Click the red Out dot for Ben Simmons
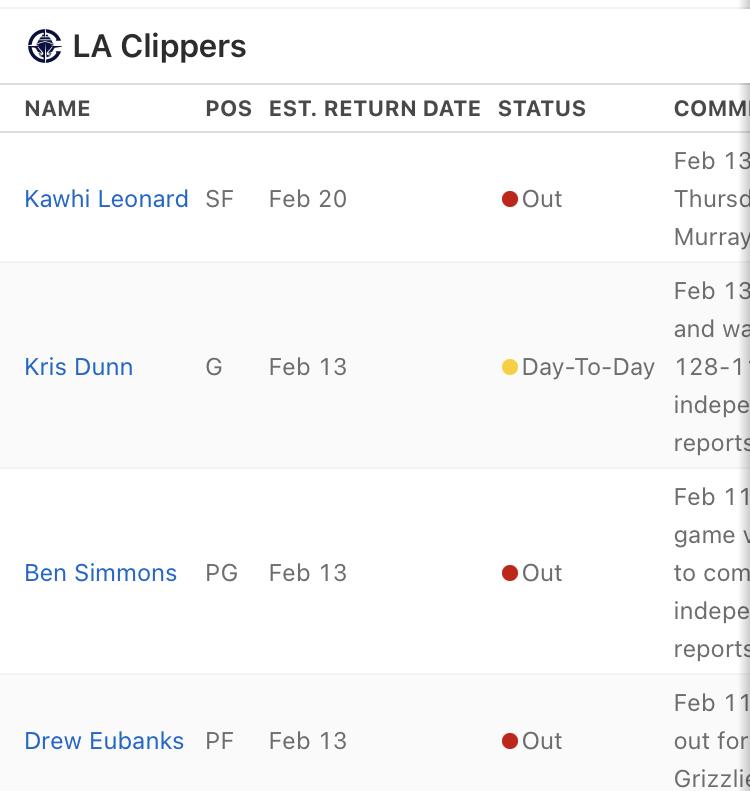 click(x=510, y=573)
